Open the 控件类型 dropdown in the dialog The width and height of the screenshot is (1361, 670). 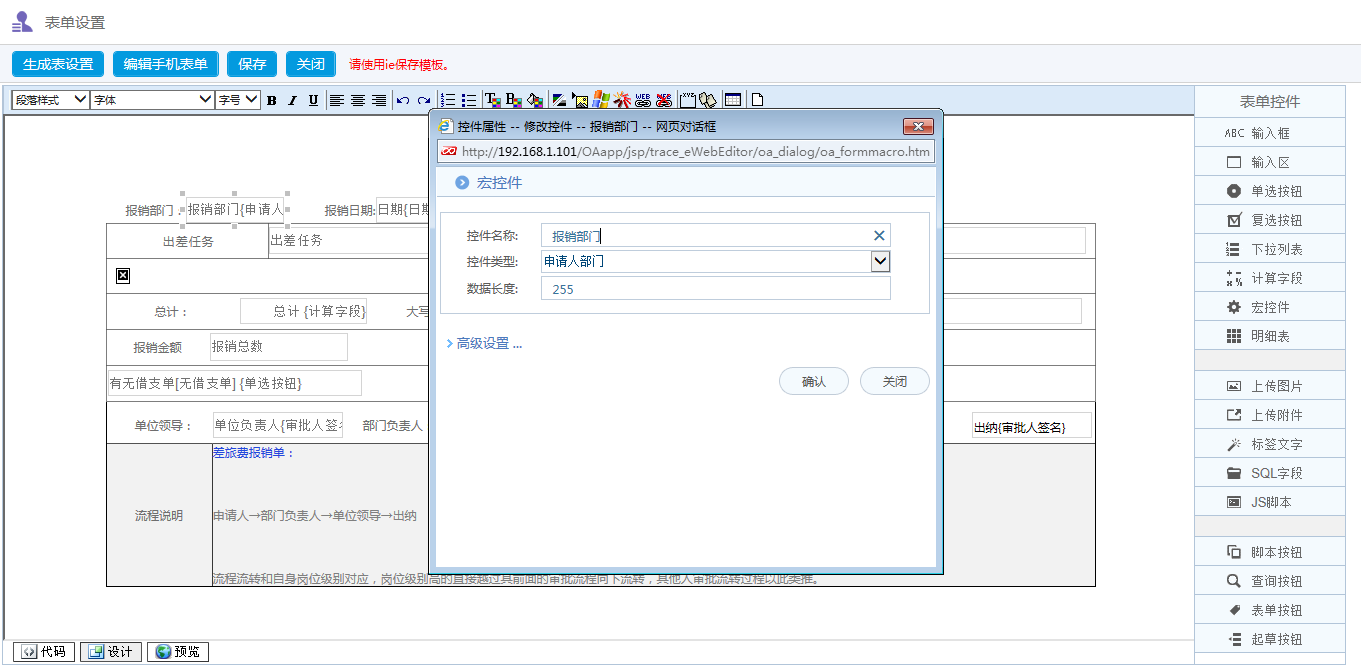(879, 262)
